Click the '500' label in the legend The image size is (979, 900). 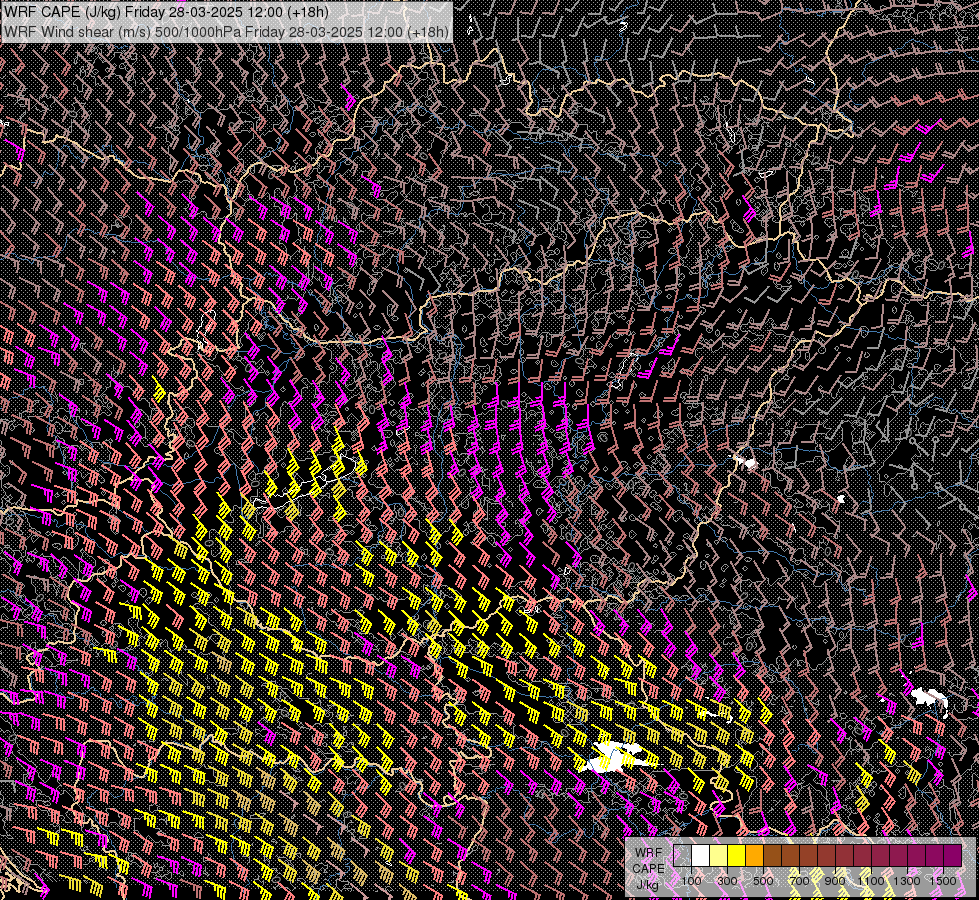coord(763,881)
